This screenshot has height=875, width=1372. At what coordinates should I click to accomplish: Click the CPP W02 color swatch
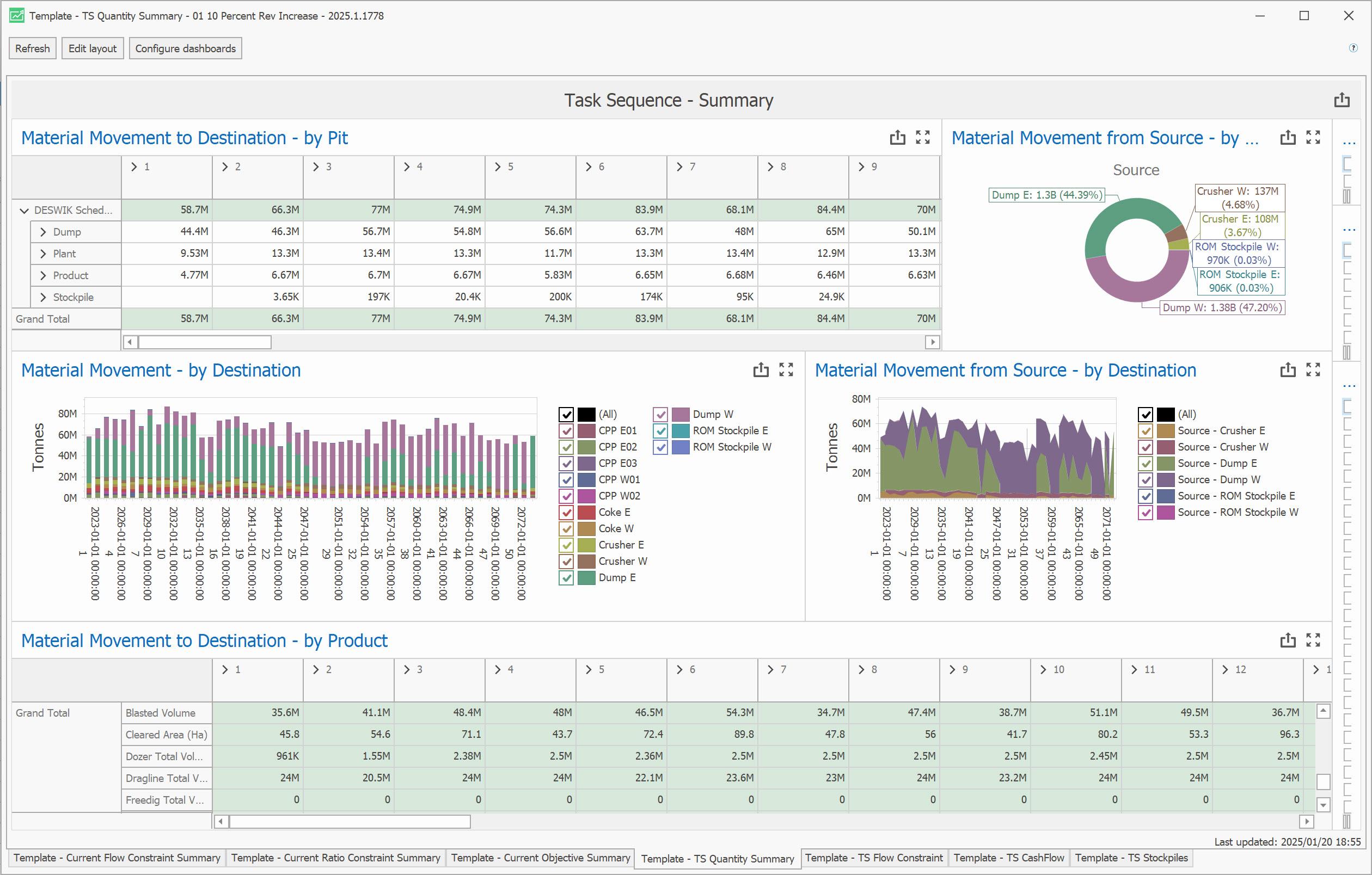(586, 496)
